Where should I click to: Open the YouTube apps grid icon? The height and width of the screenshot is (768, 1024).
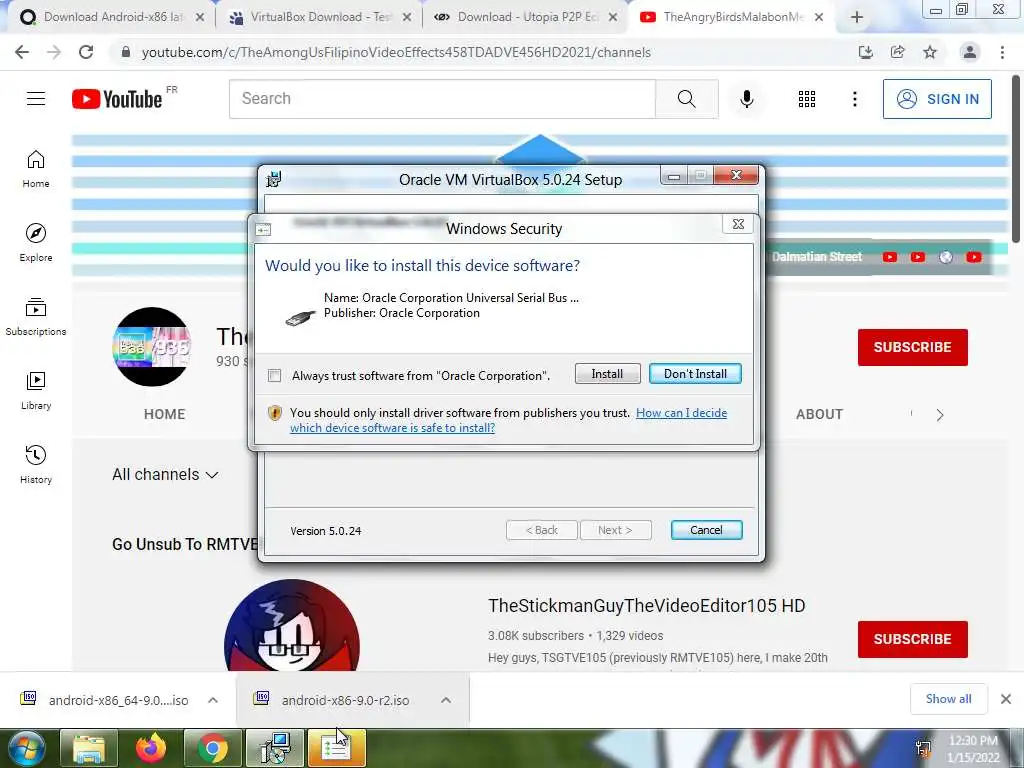[807, 99]
